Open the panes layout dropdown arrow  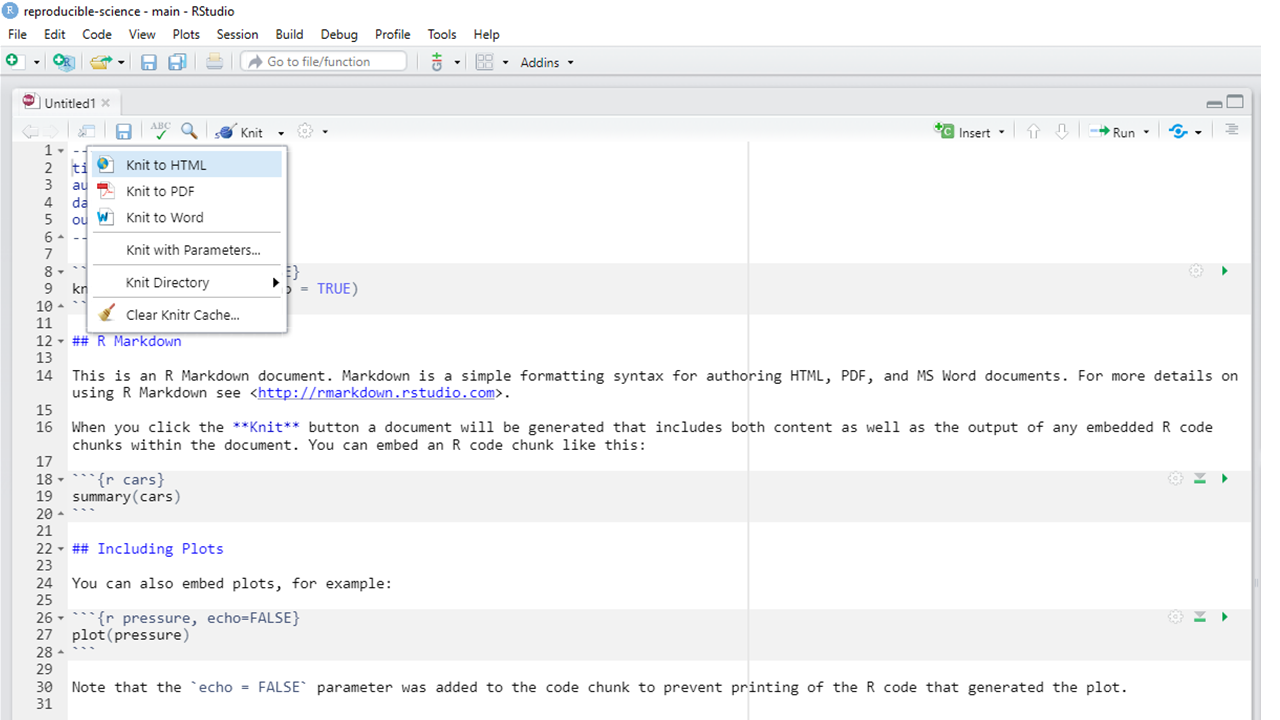506,62
